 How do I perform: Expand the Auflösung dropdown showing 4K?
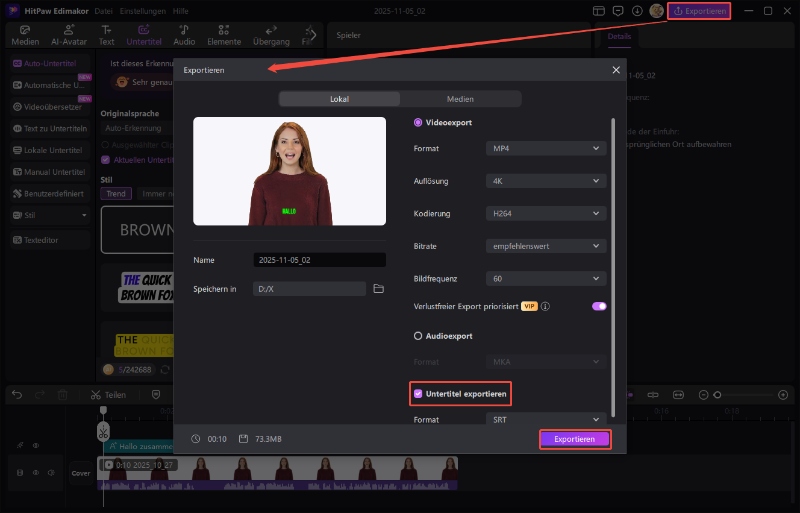(x=546, y=181)
